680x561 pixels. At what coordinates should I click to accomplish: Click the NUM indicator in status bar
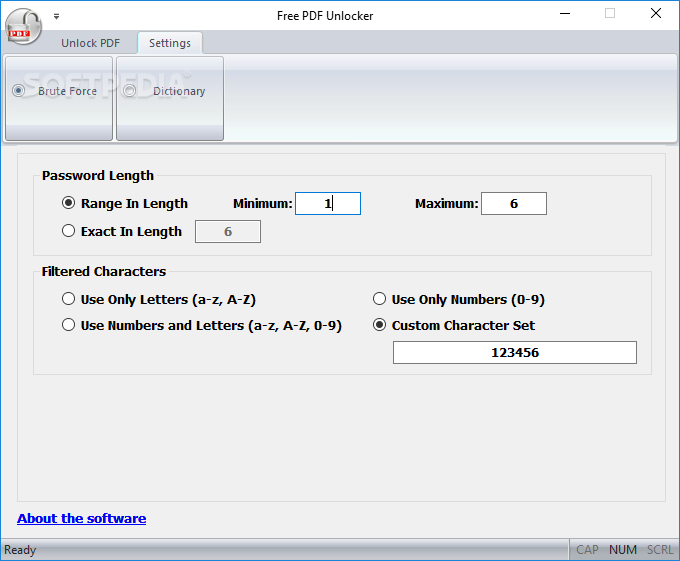point(623,550)
